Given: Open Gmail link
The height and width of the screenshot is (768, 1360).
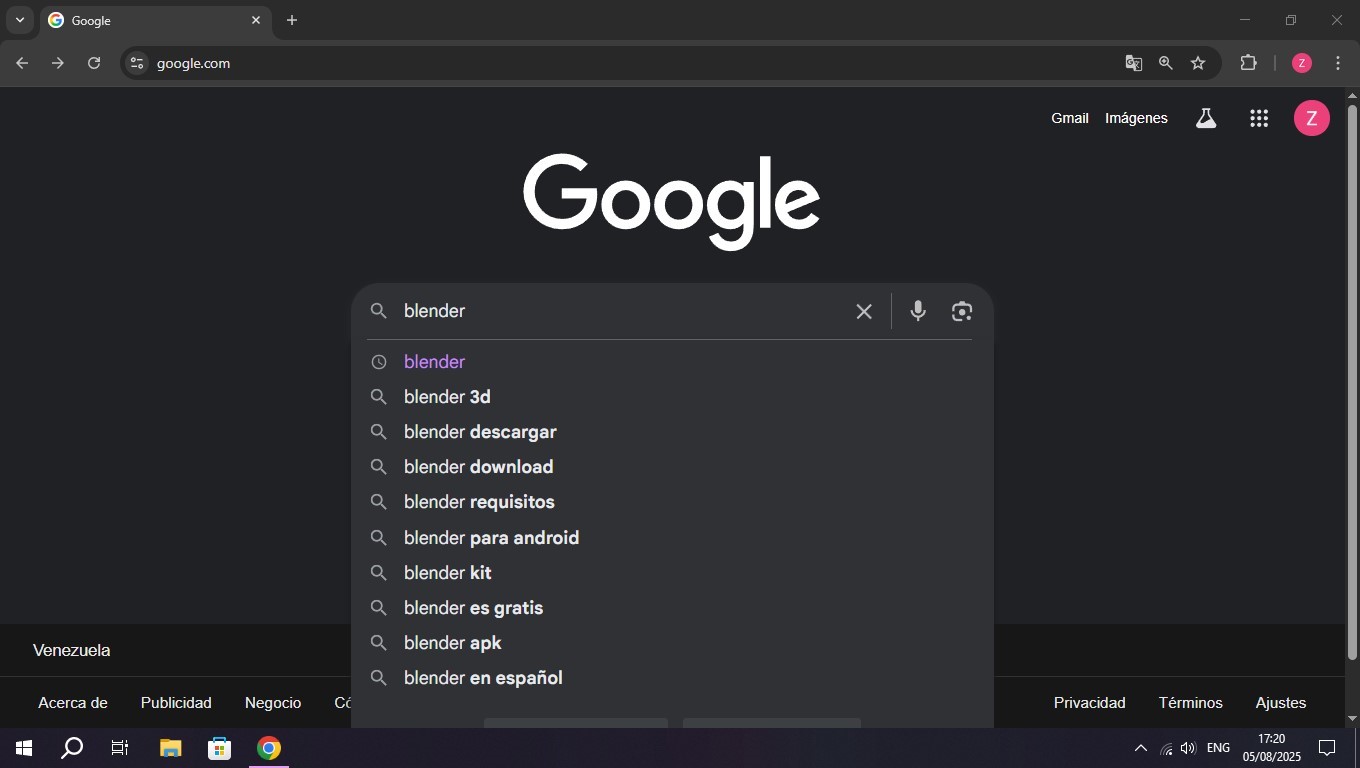Looking at the screenshot, I should [1069, 118].
